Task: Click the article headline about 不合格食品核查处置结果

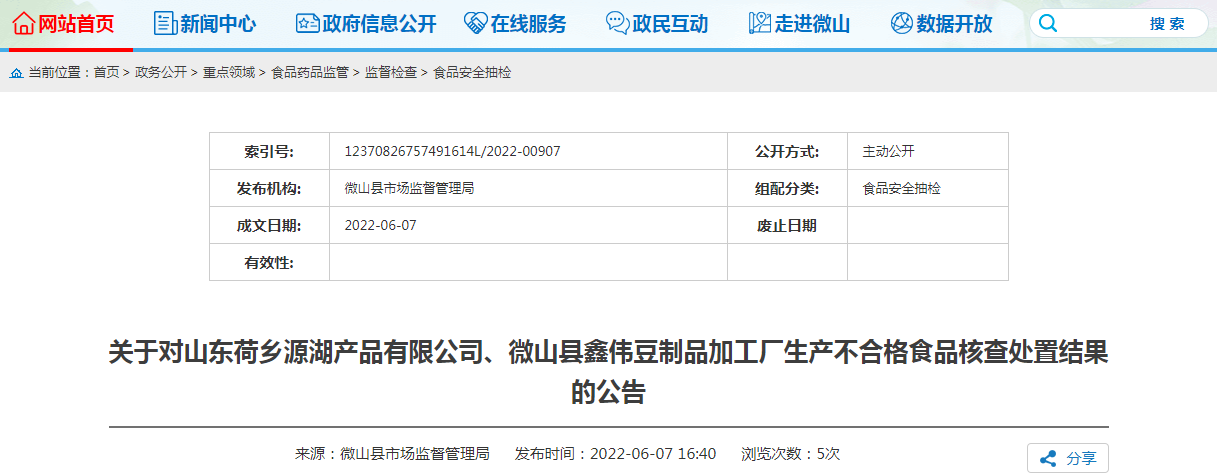Action: (608, 372)
